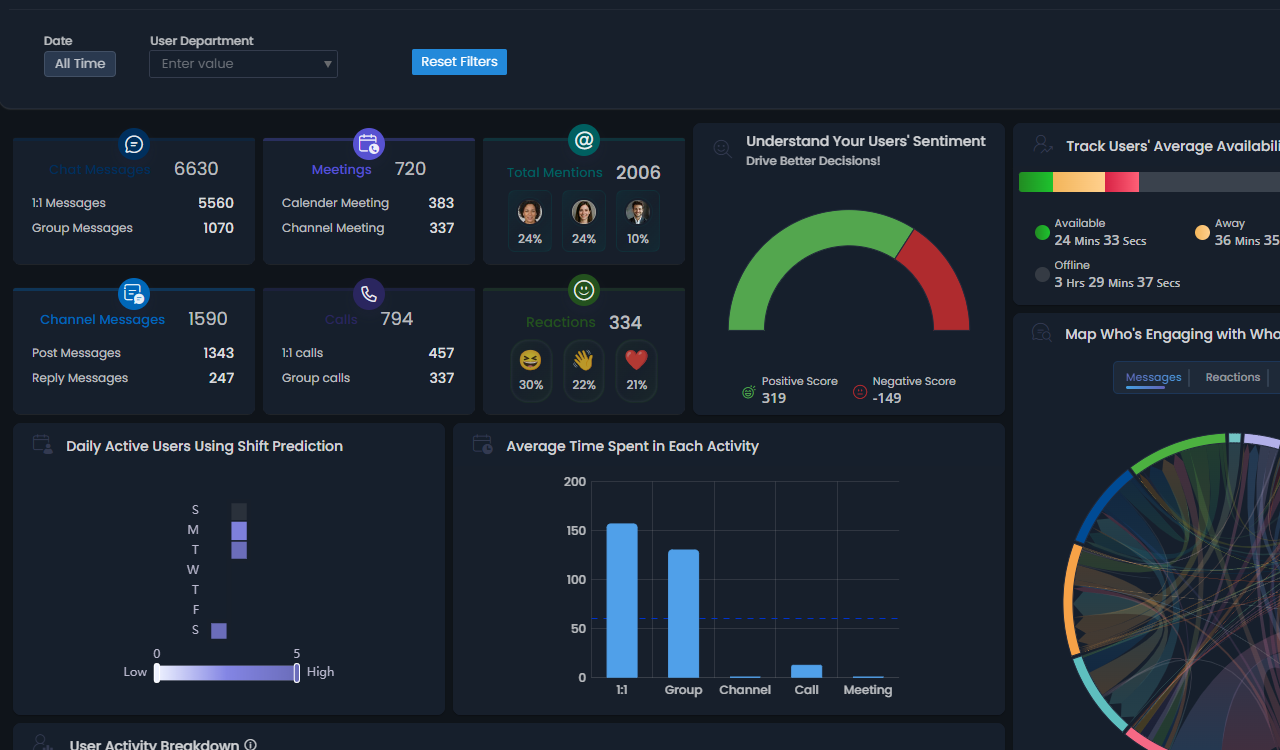Click the Reactions smiley icon

point(583,291)
